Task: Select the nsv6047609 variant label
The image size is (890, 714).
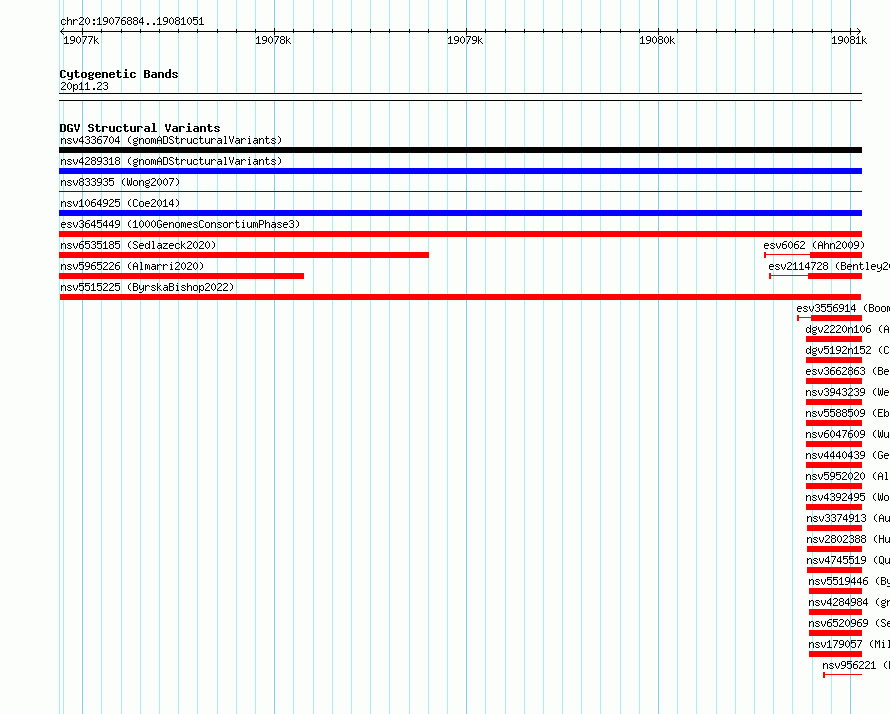Action: click(x=847, y=434)
